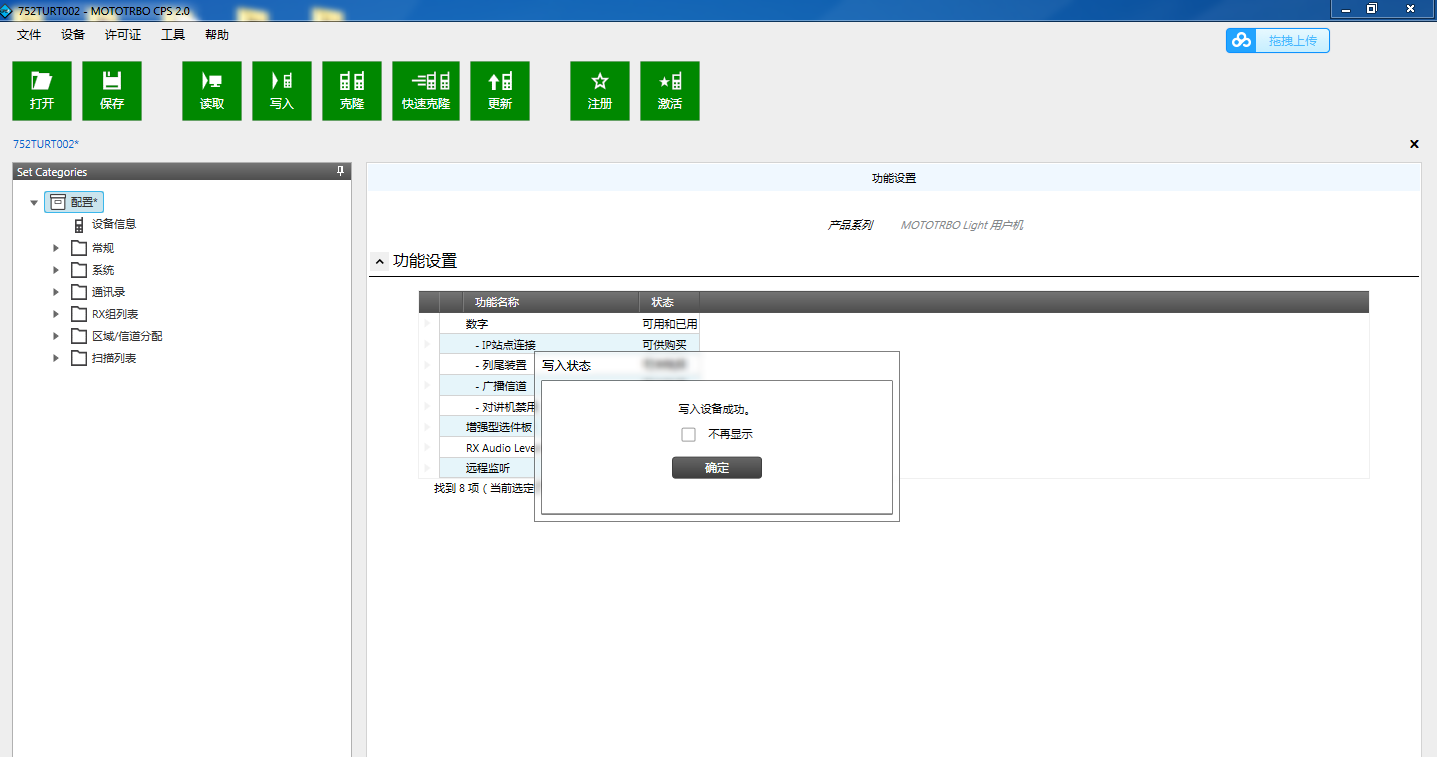Click the 激活 (Activate) toolbar icon
The image size is (1437, 757).
point(670,82)
